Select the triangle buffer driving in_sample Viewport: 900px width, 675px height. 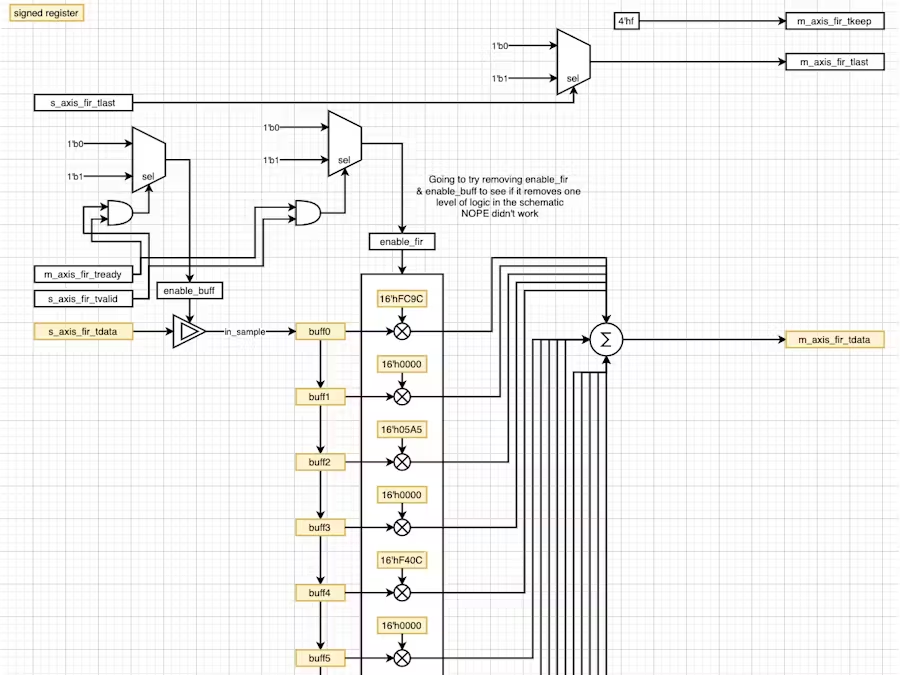(188, 331)
